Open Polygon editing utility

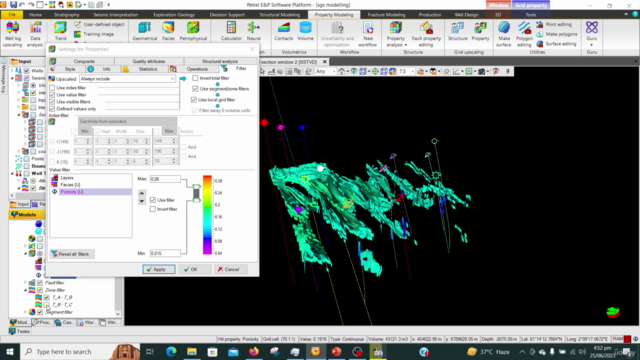tap(524, 33)
